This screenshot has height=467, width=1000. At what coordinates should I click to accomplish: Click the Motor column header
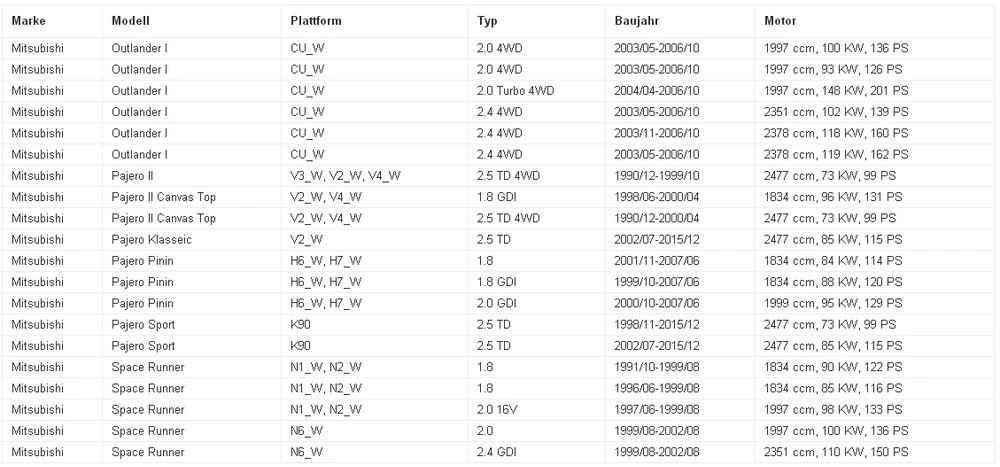[x=875, y=21]
